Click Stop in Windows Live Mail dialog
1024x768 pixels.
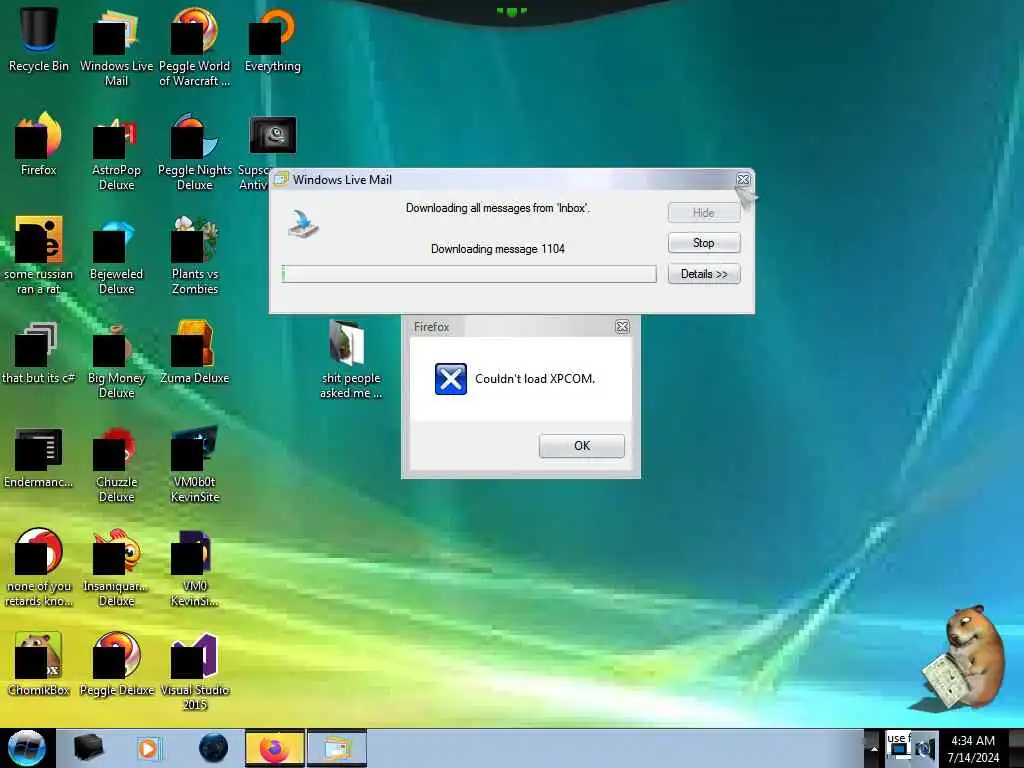[703, 243]
